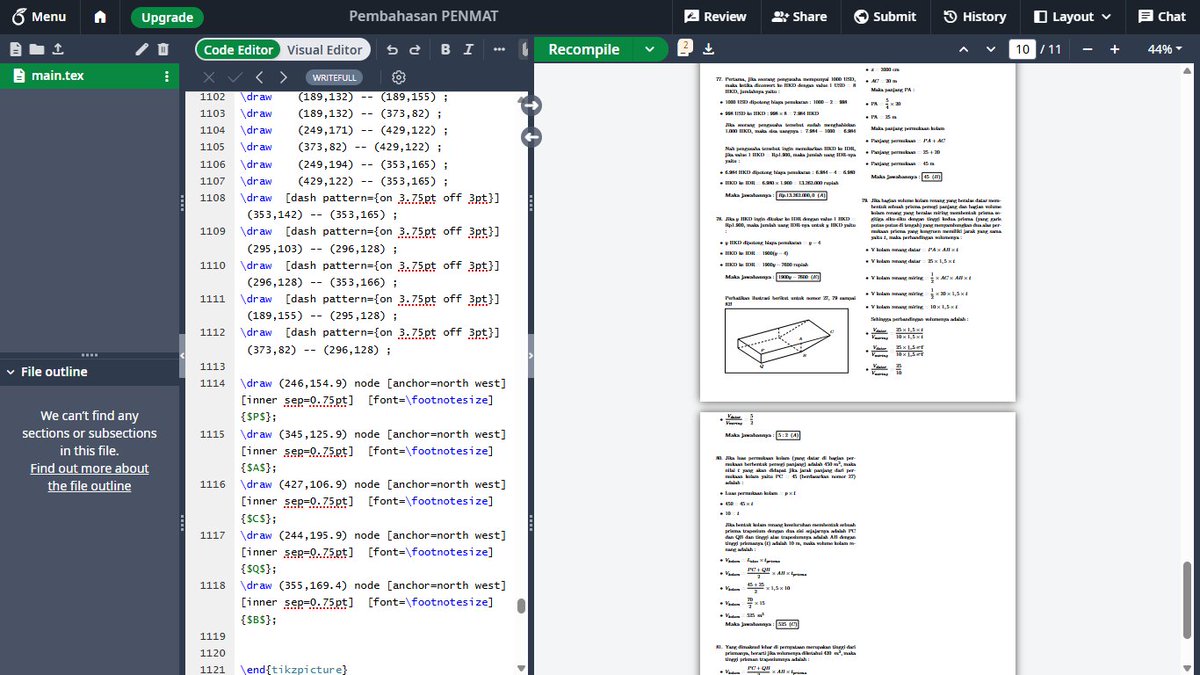
Task: Click the PDF preview page with diagram
Action: pyautogui.click(x=857, y=235)
